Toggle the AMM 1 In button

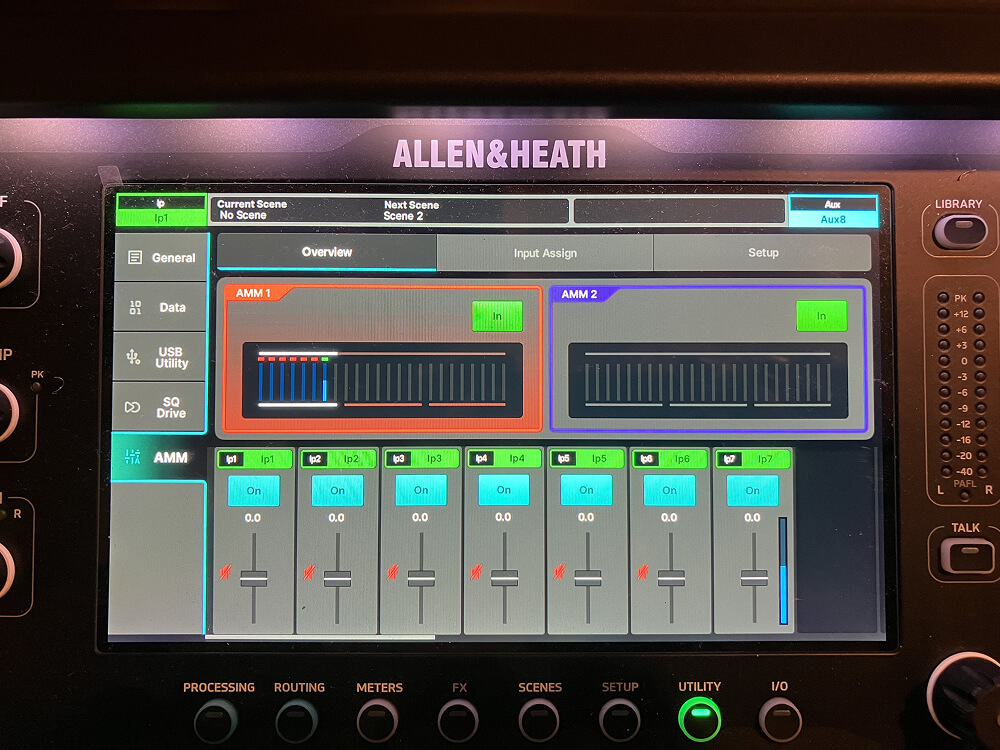(497, 316)
